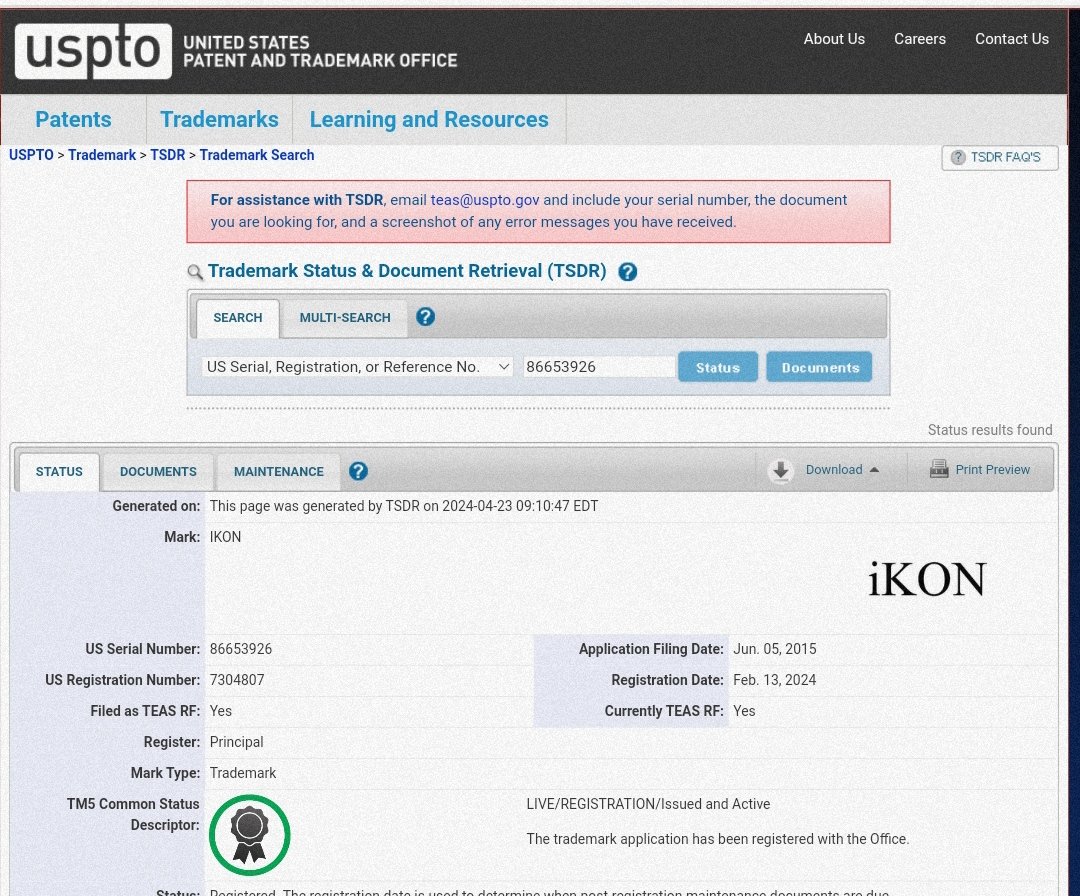Viewport: 1080px width, 896px height.
Task: Switch to the SEARCH tab
Action: click(238, 317)
